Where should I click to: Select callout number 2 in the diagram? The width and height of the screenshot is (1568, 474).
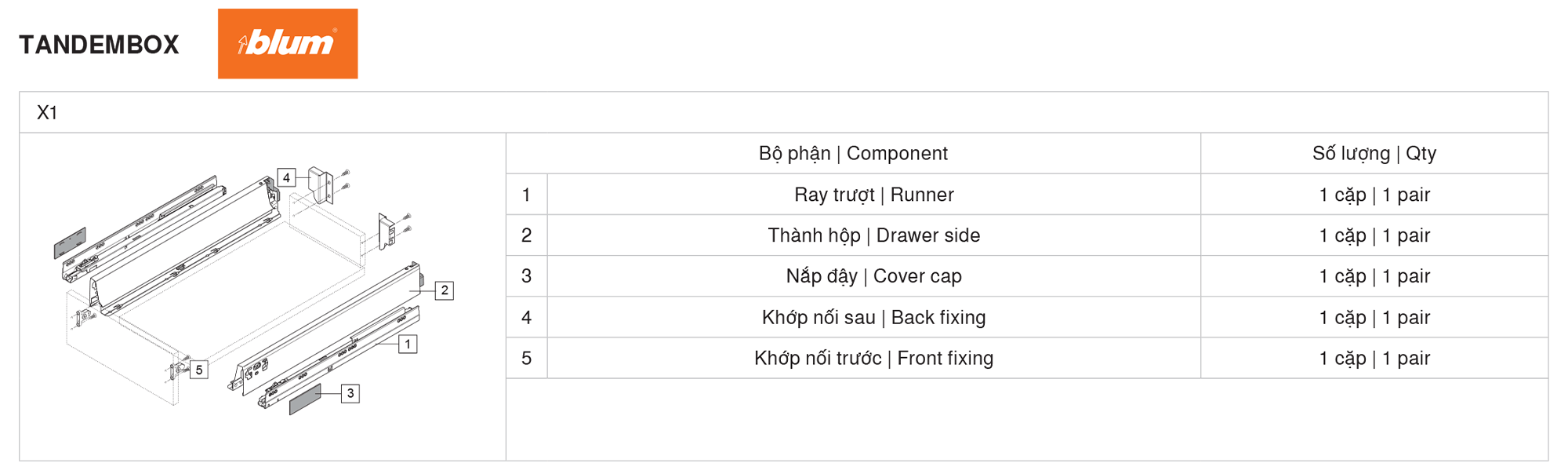(445, 290)
